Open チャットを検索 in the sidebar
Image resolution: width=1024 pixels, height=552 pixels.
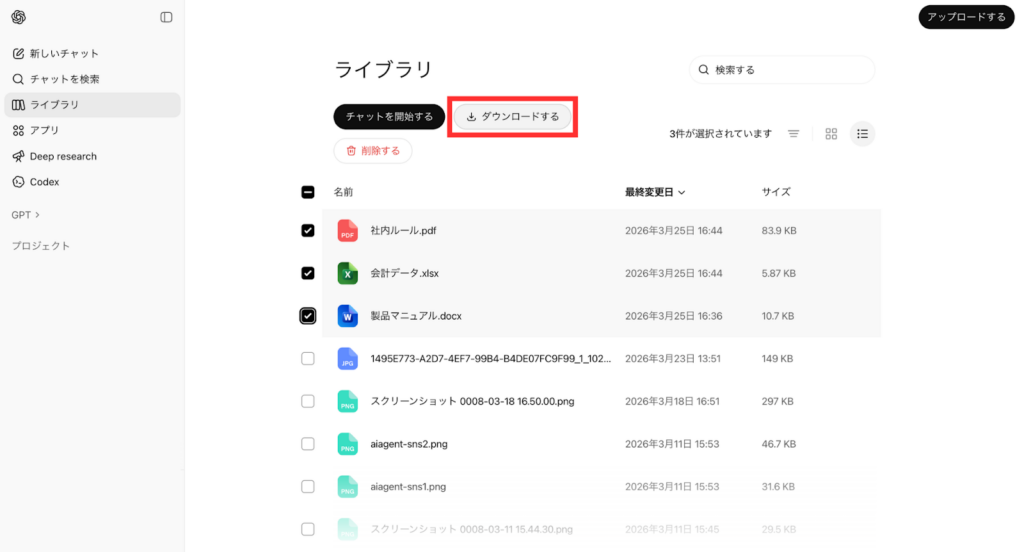(92, 79)
